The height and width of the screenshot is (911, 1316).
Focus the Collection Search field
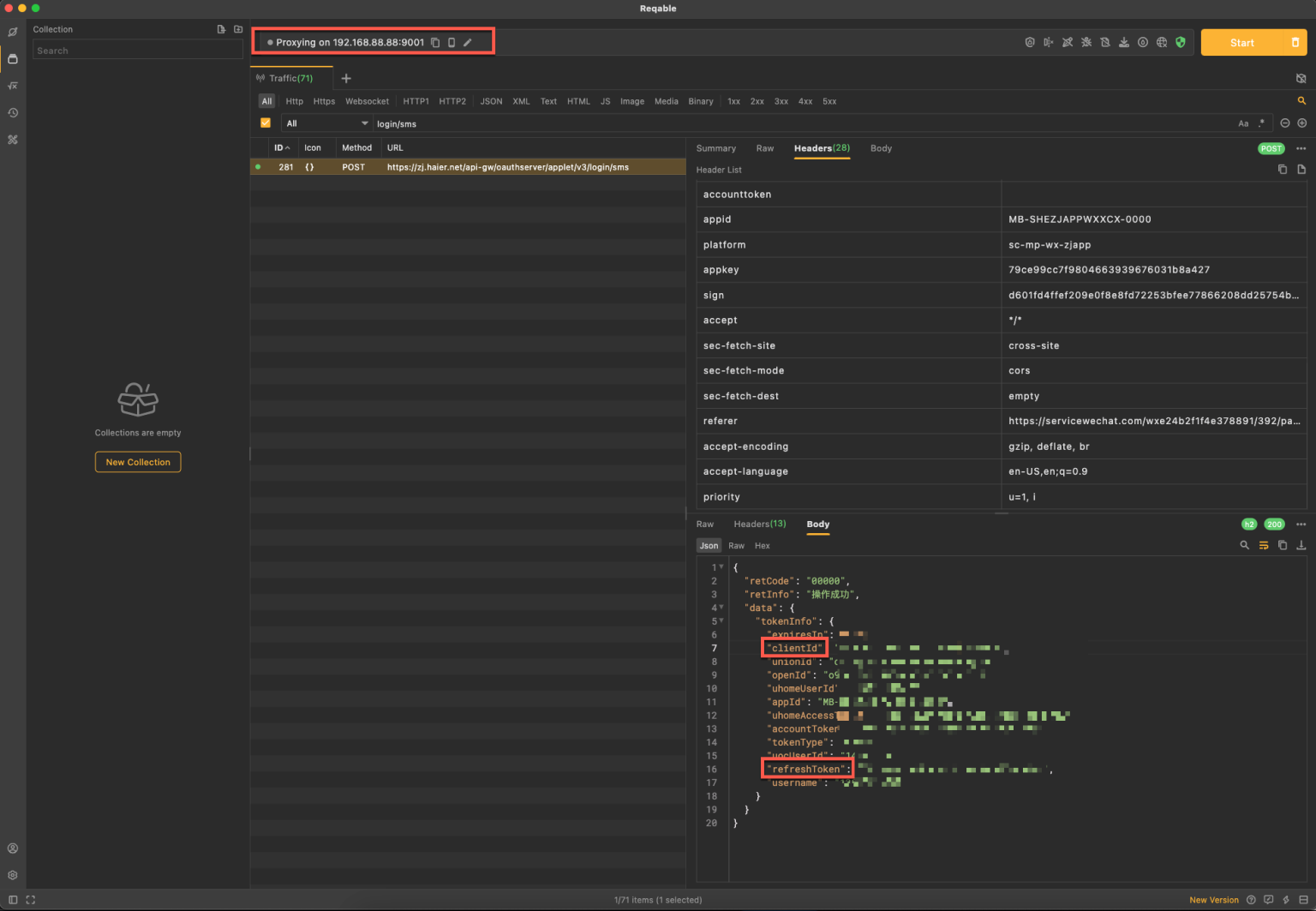[x=138, y=51]
